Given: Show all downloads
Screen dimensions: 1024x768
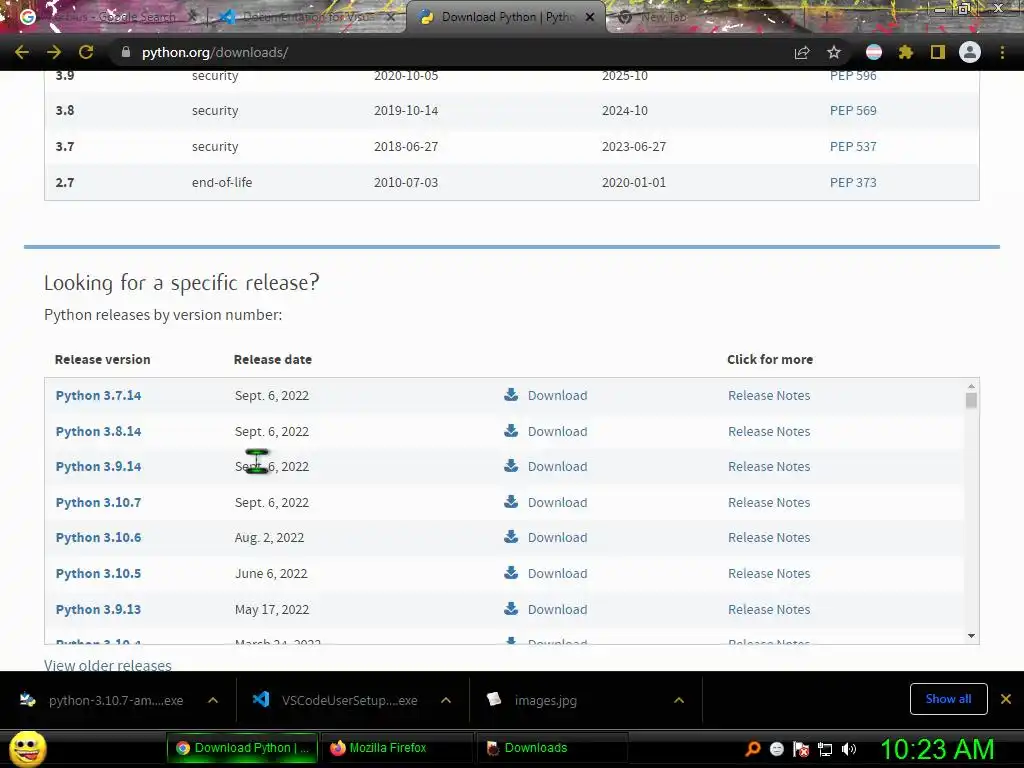Looking at the screenshot, I should click(x=948, y=699).
